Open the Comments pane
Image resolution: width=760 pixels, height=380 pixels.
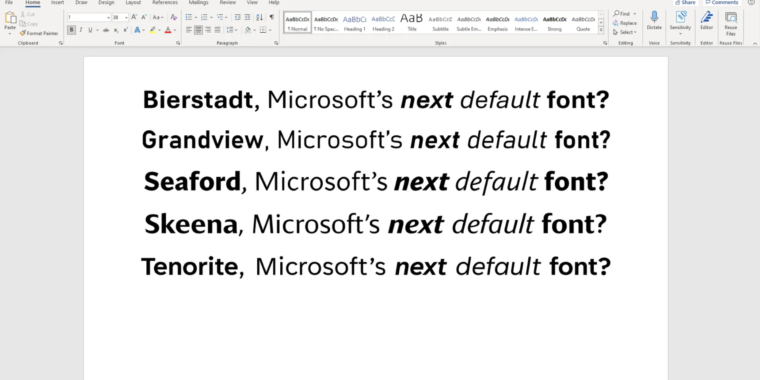click(722, 2)
